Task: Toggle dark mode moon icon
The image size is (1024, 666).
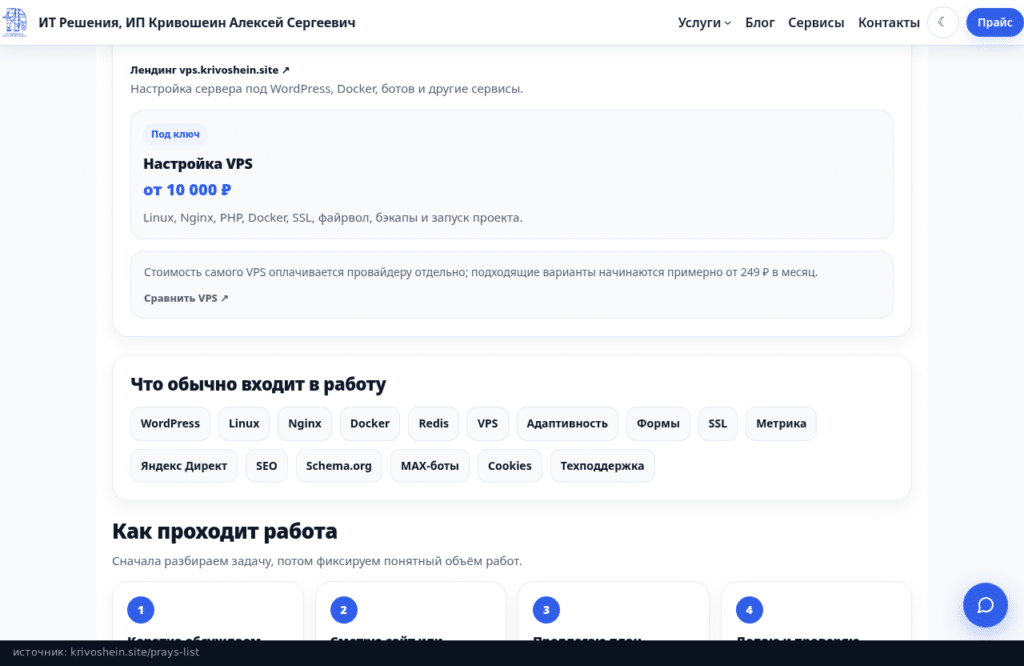Action: 942,22
